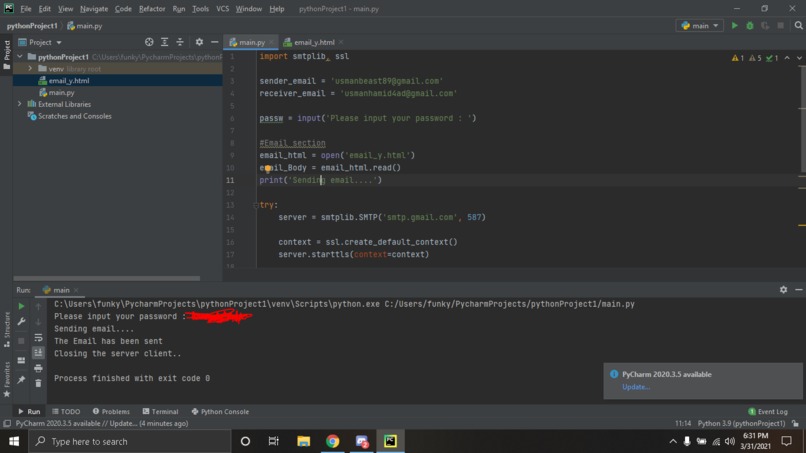This screenshot has width=806, height=453.
Task: Select main.py in project tree
Action: [x=61, y=93]
